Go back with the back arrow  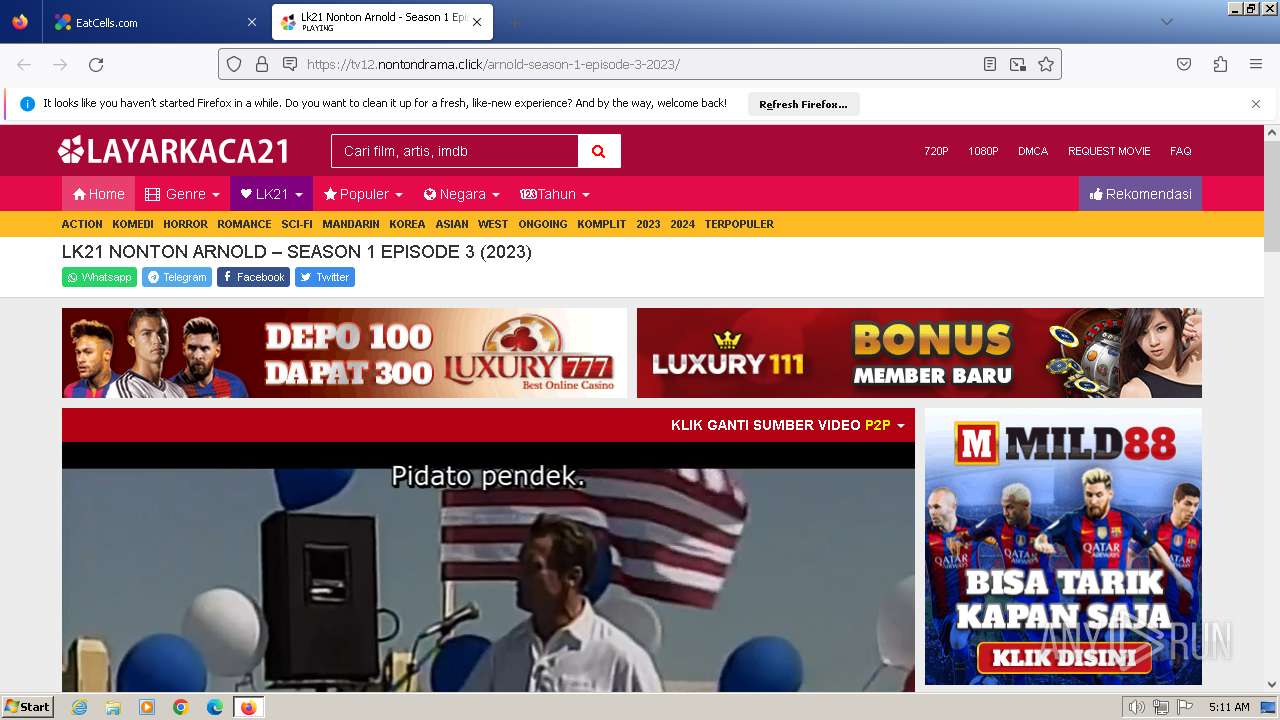coord(24,64)
